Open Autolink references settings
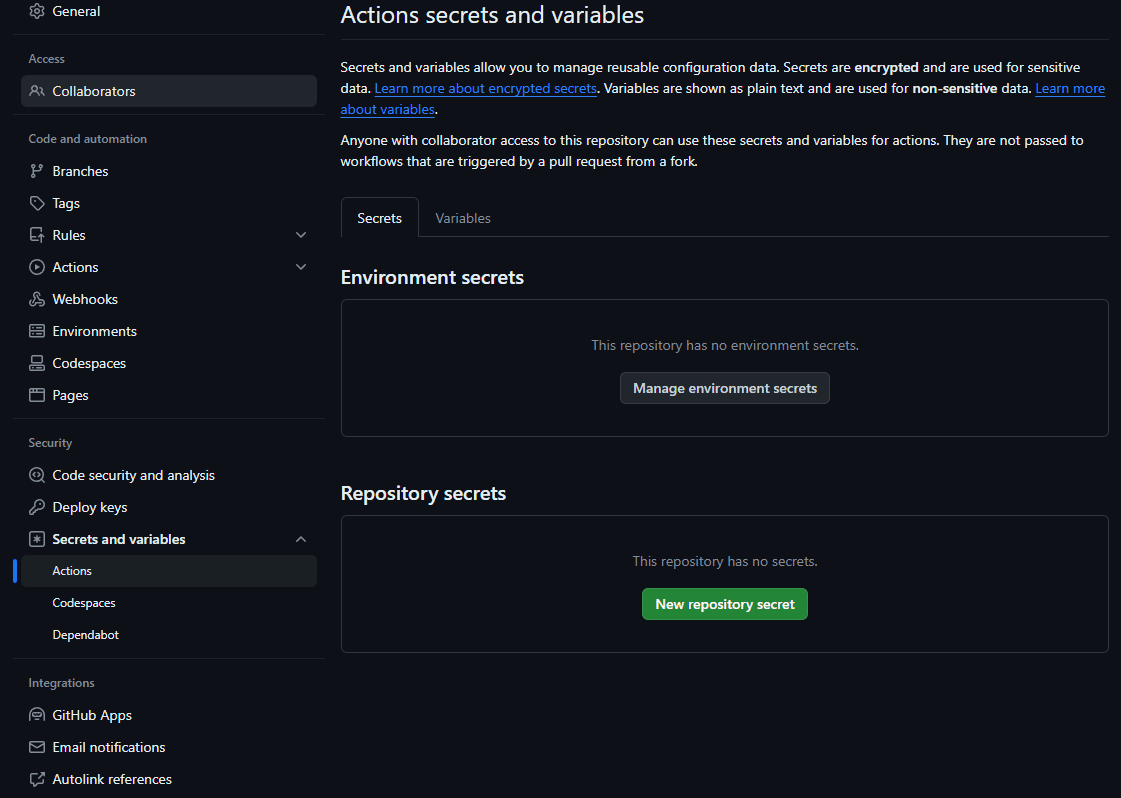Image resolution: width=1121 pixels, height=798 pixels. click(112, 779)
